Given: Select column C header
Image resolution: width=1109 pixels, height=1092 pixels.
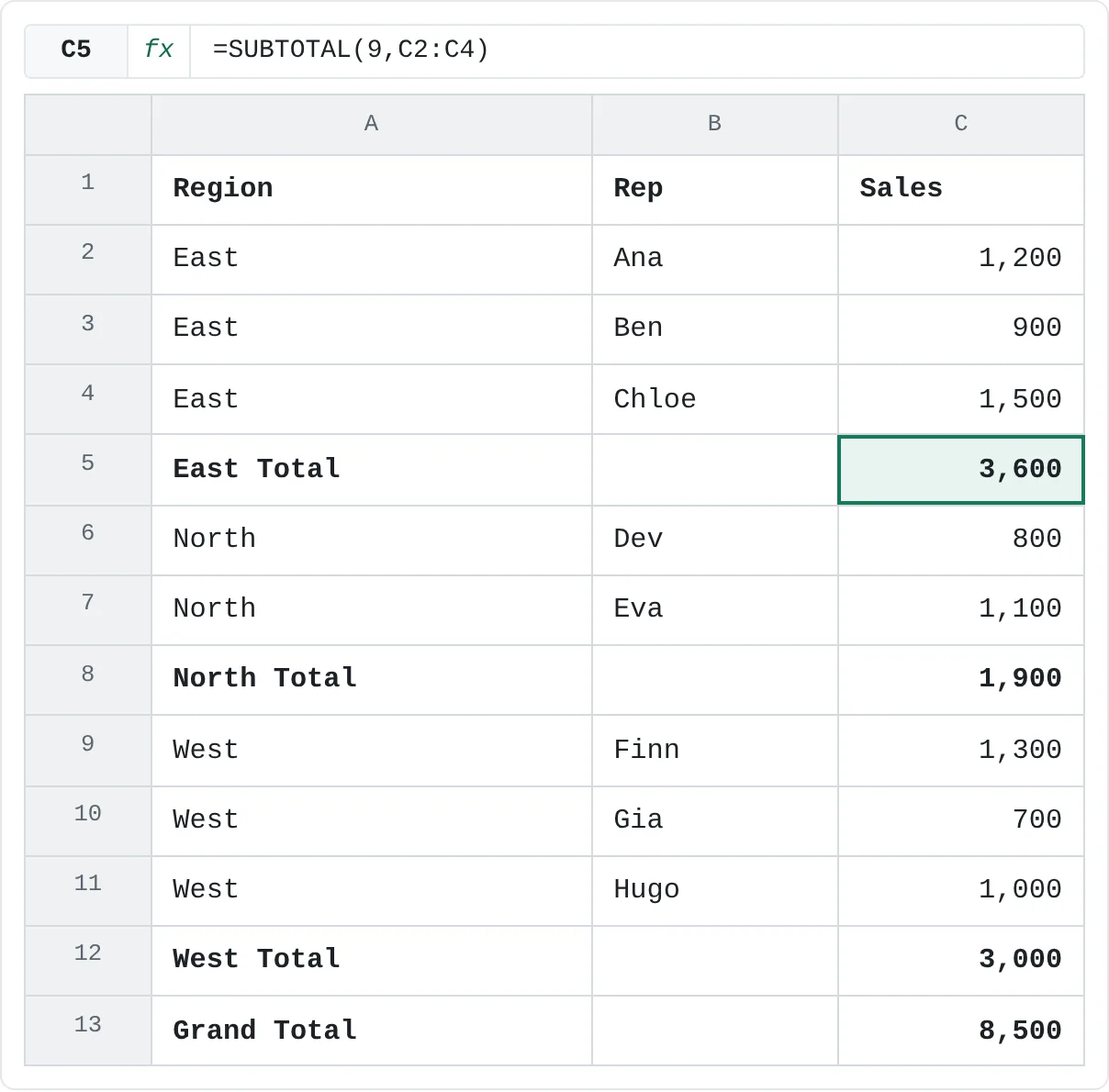Looking at the screenshot, I should tap(961, 125).
